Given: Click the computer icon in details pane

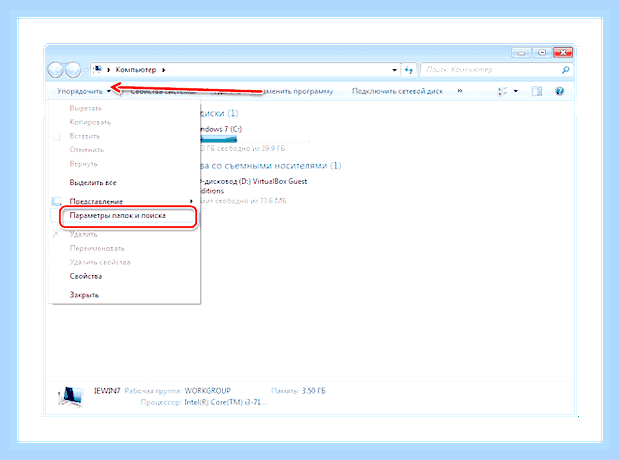Looking at the screenshot, I should click(x=70, y=396).
